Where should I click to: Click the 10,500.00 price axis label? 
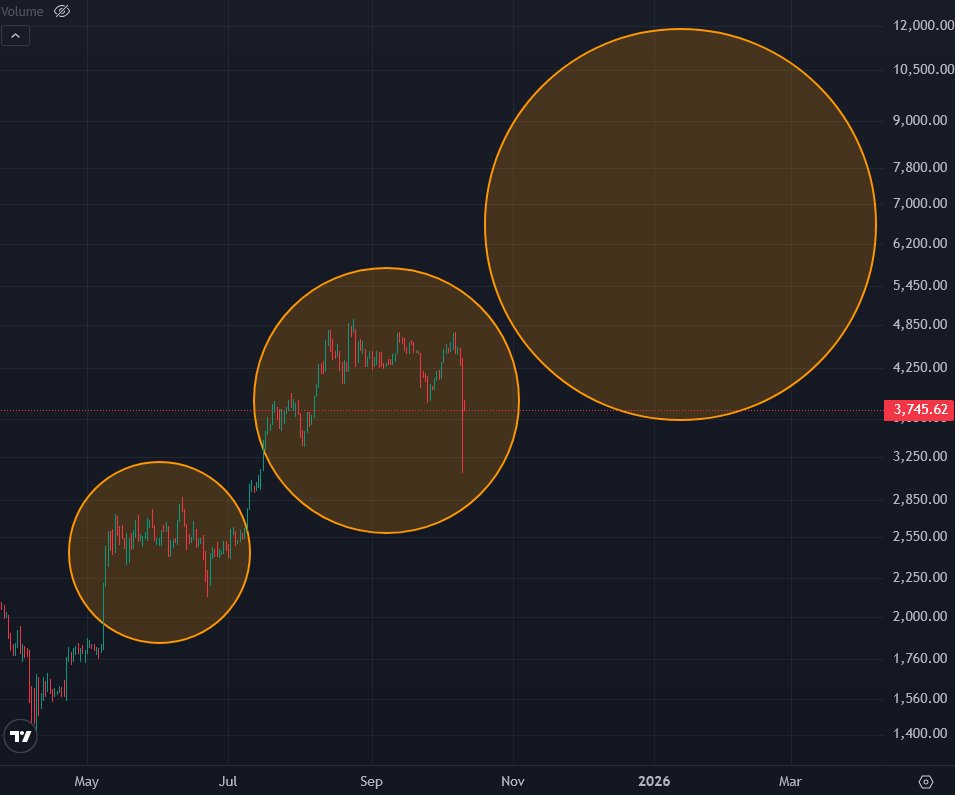pyautogui.click(x=923, y=69)
